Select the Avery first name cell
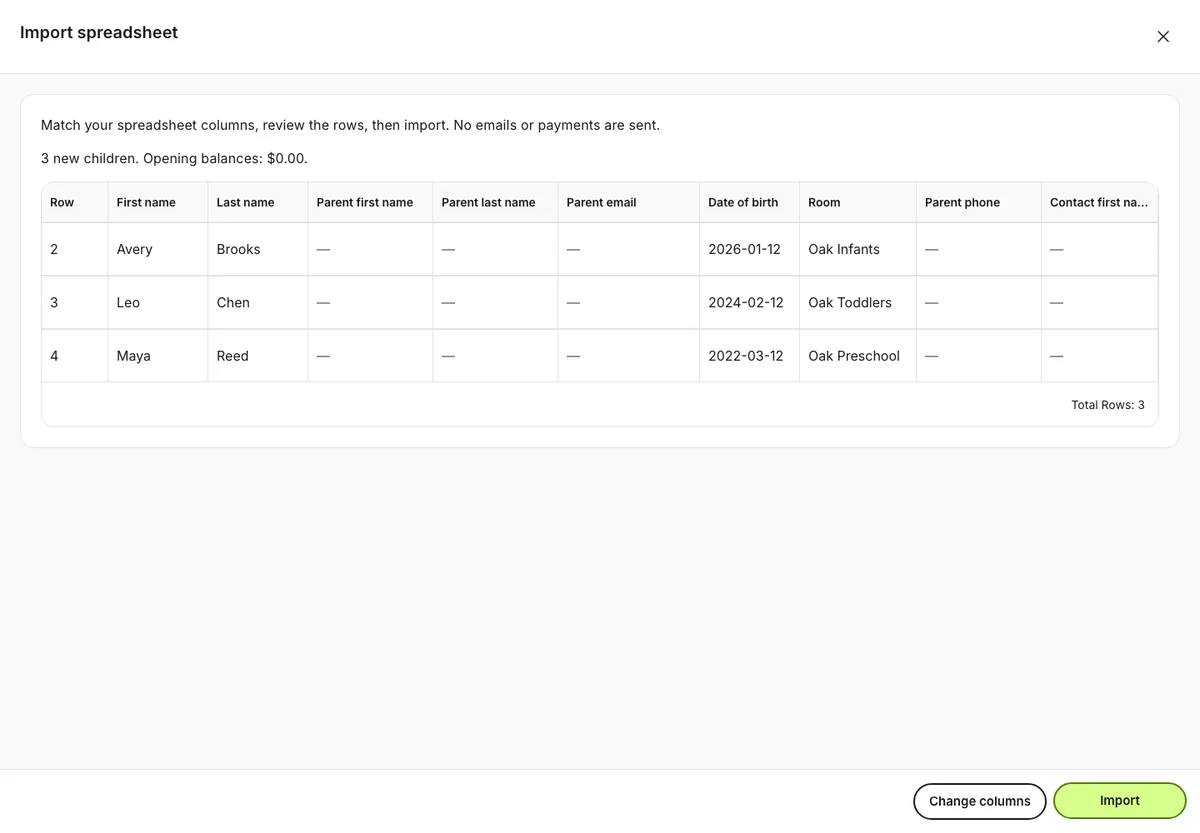The height and width of the screenshot is (833, 1200). [158, 249]
